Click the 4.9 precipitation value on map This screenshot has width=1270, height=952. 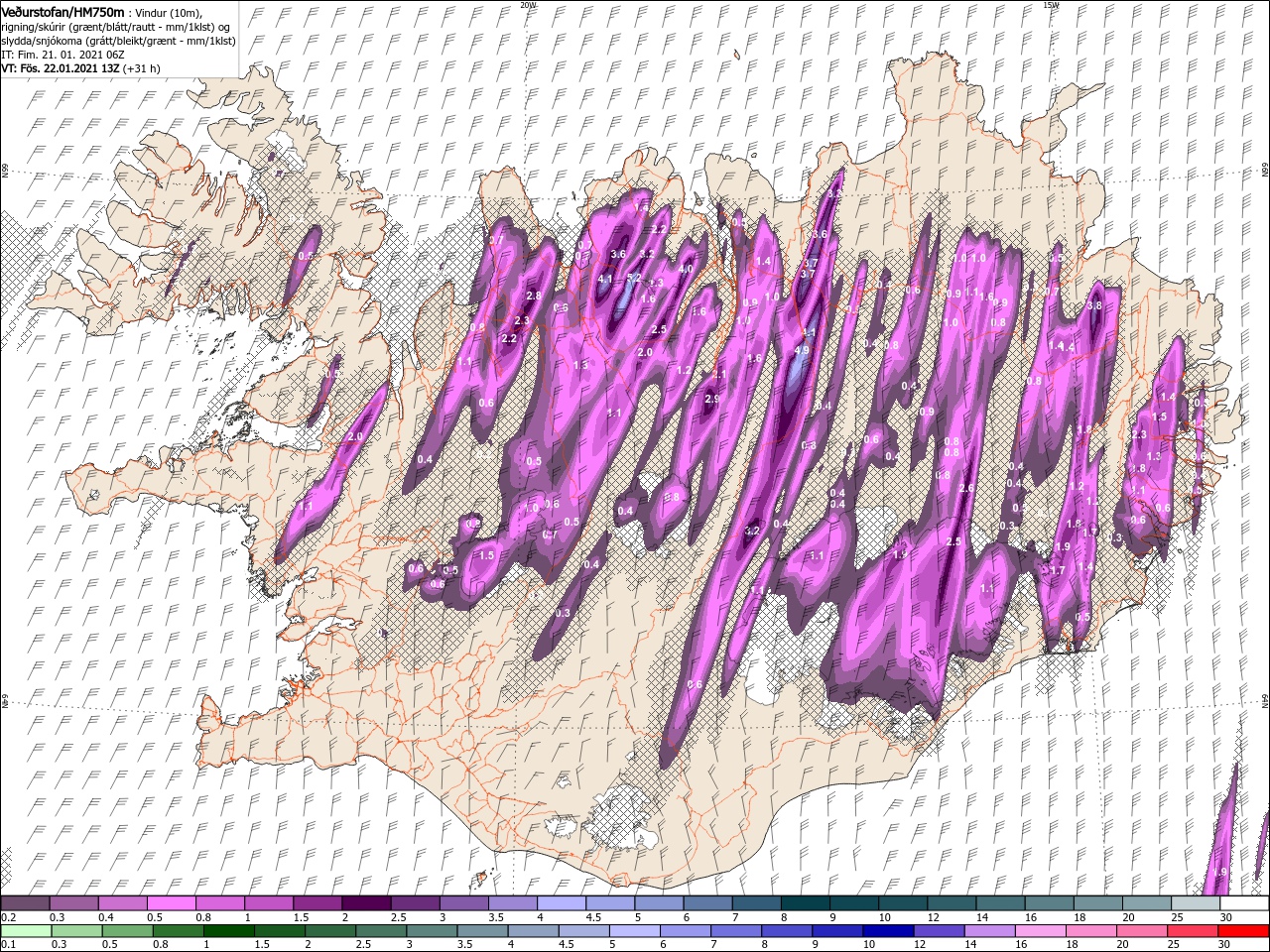point(803,349)
